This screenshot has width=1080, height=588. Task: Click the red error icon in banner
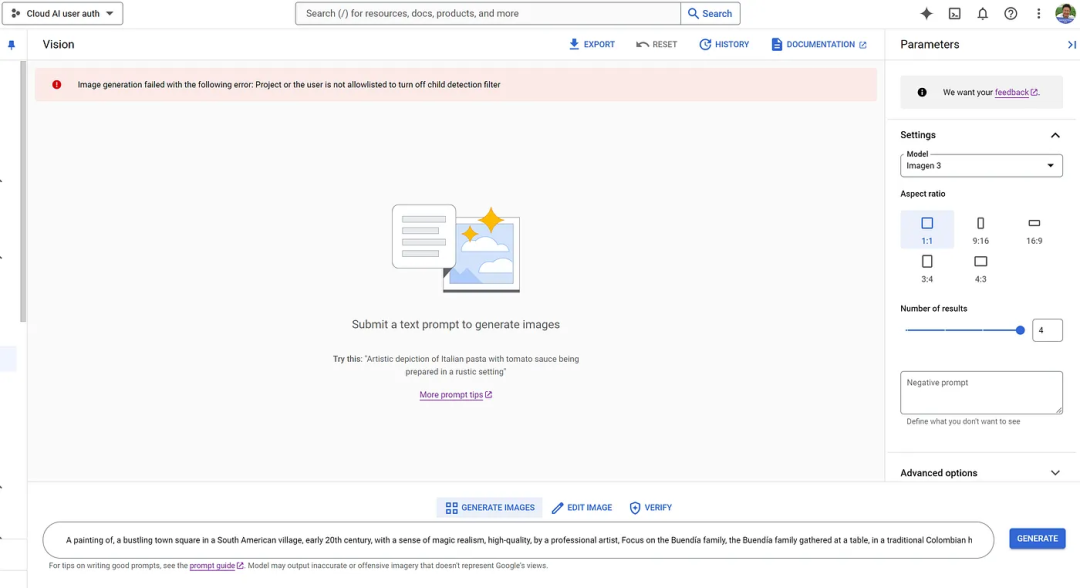click(x=56, y=85)
